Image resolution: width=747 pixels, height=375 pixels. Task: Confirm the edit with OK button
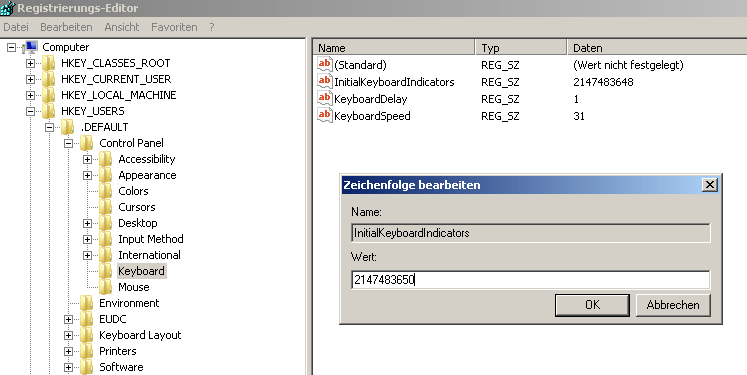click(x=592, y=305)
